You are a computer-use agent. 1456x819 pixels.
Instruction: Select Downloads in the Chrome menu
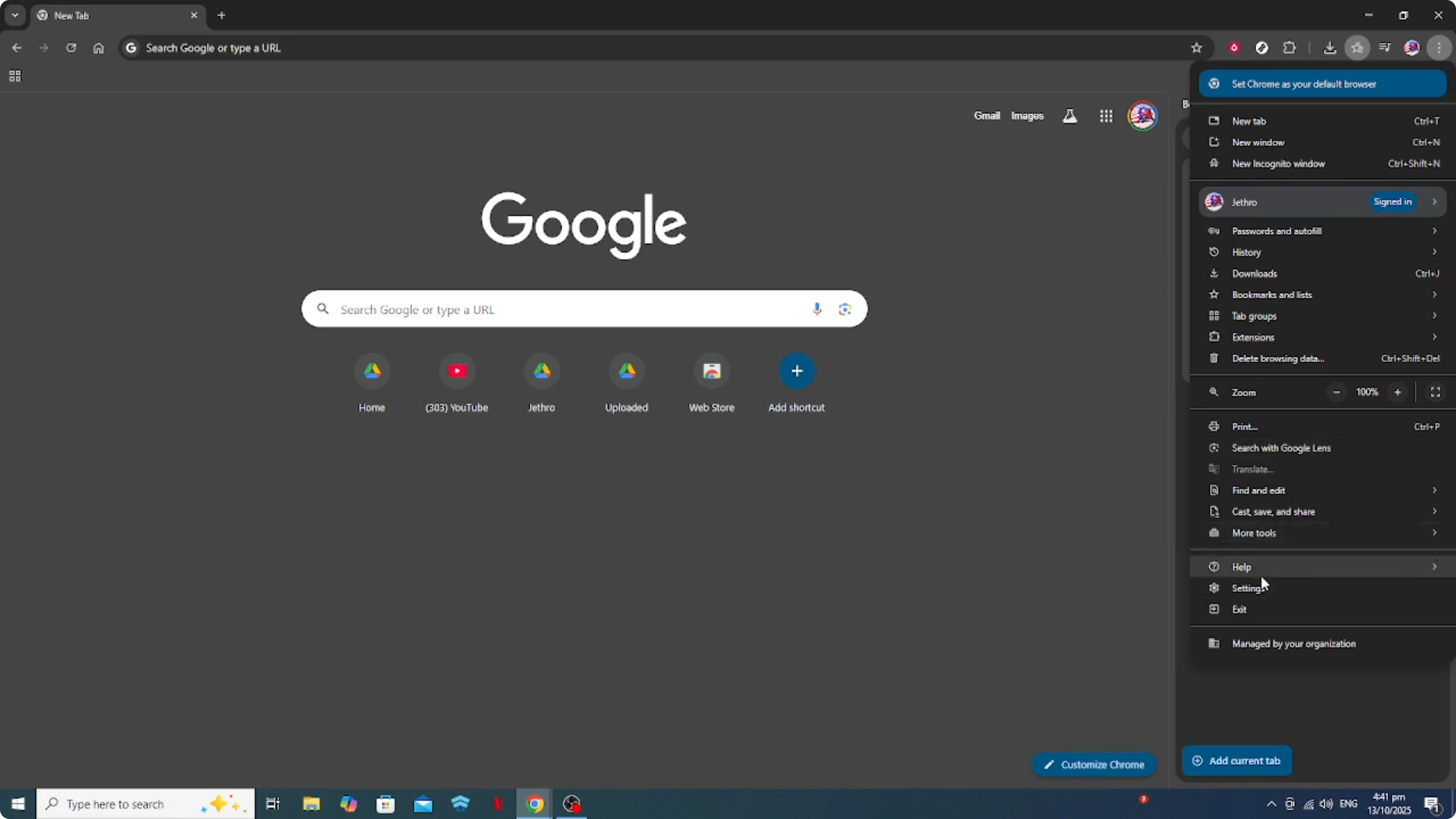point(1322,273)
